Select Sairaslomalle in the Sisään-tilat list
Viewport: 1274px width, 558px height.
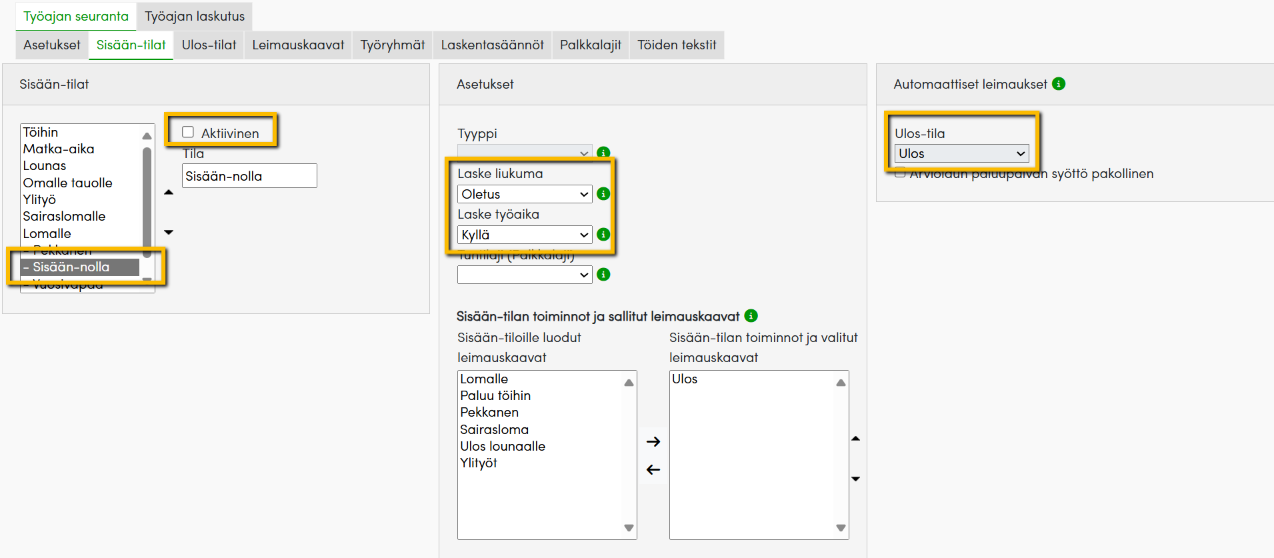[x=64, y=216]
